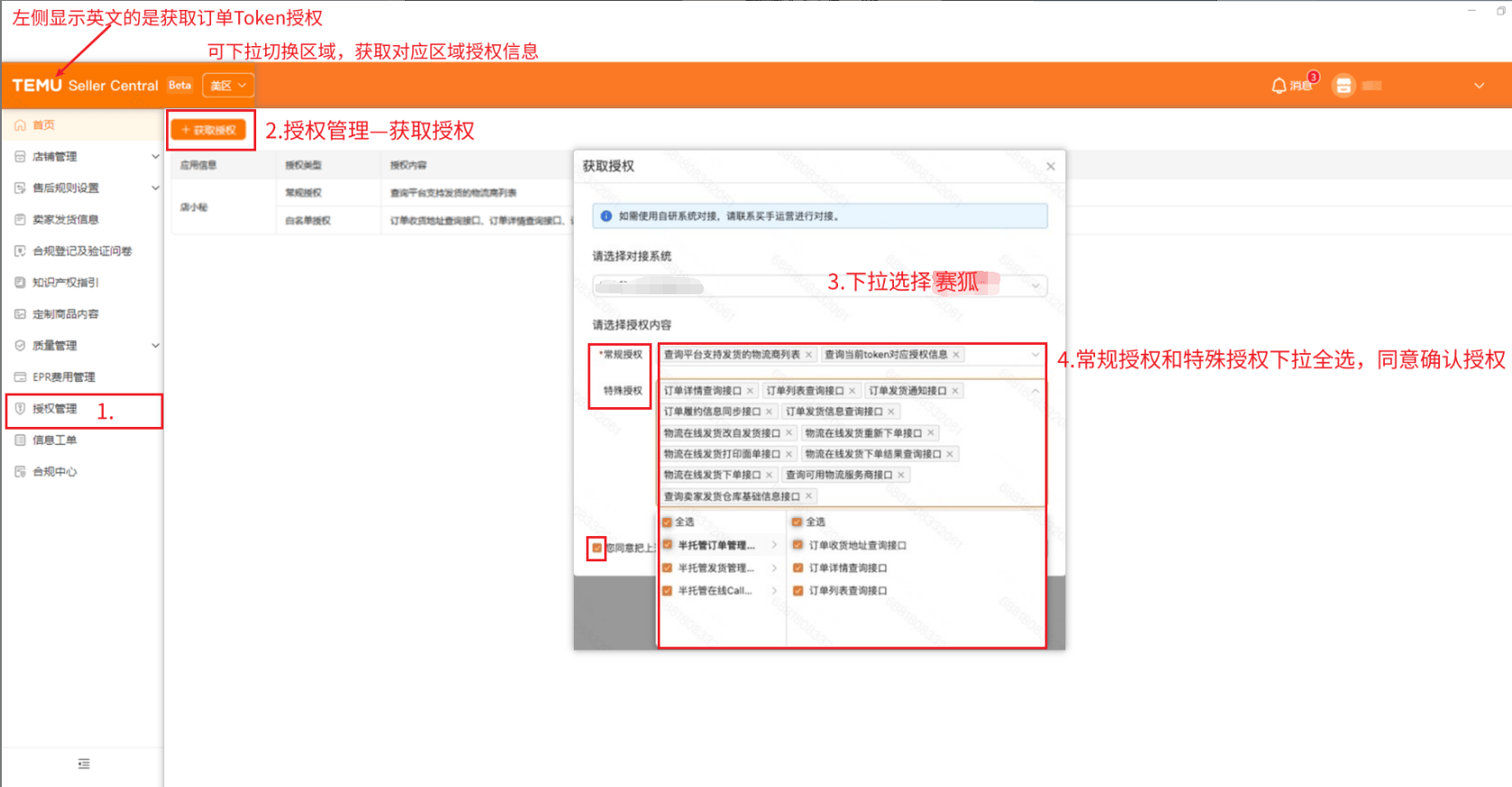This screenshot has height=787, width=1512.
Task: Click the orange store avatar icon
Action: [x=1343, y=86]
